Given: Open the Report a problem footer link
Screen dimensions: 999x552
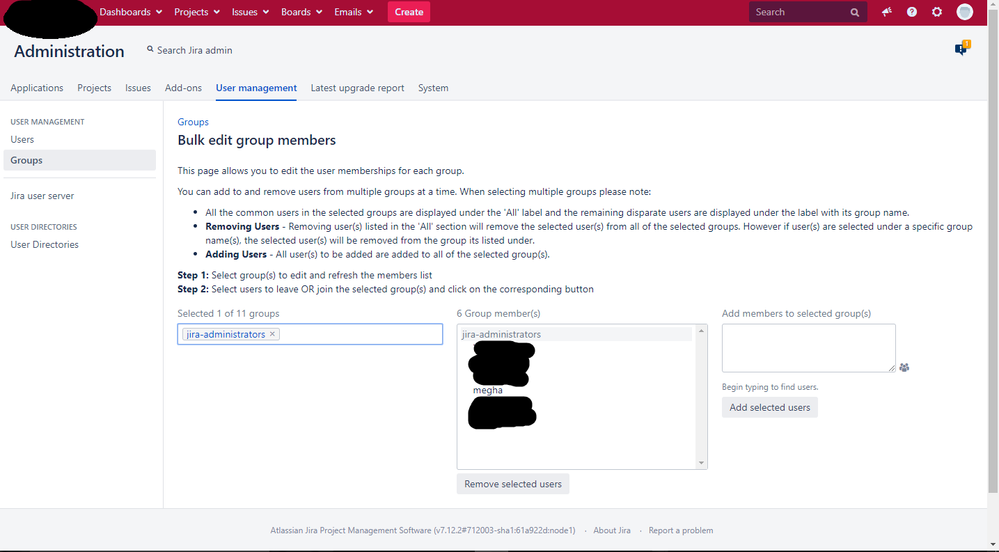Looking at the screenshot, I should (x=680, y=530).
